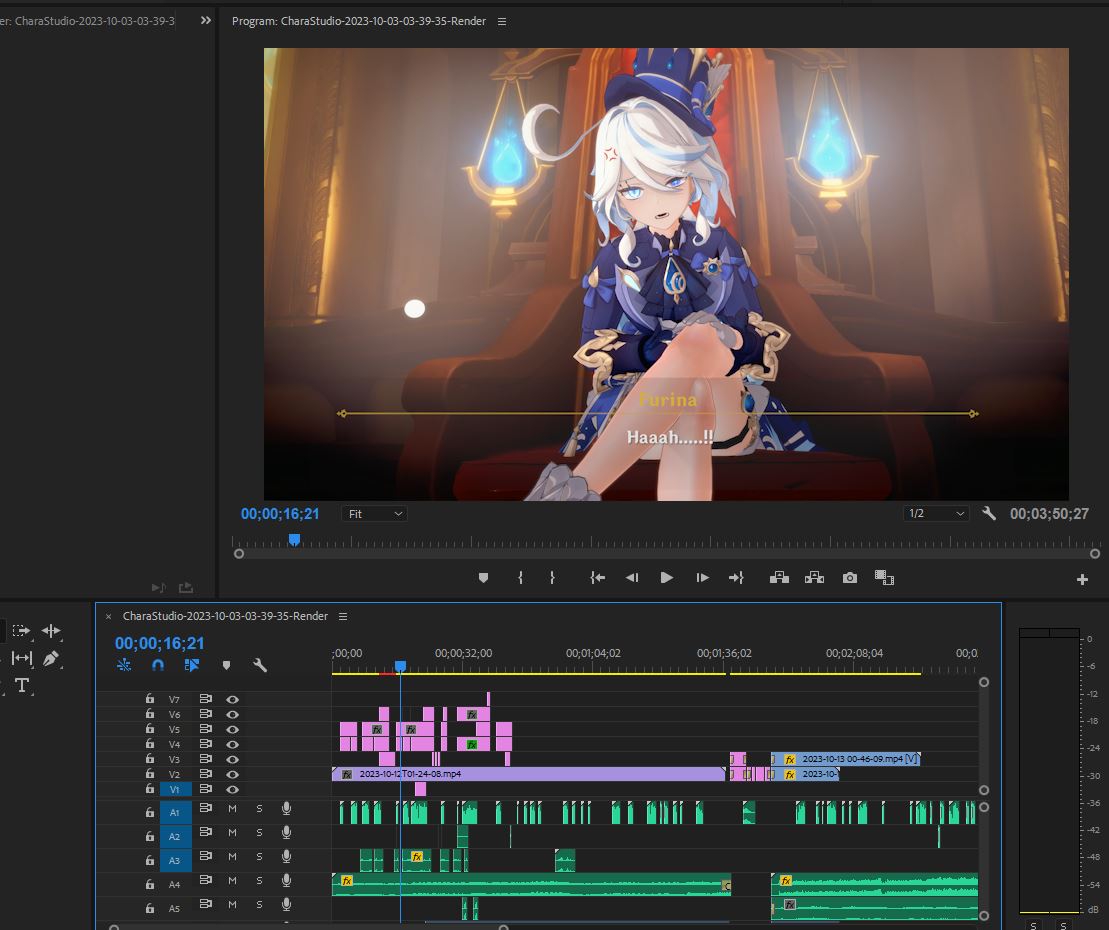Step back one frame
Screen dimensions: 1109x930
point(632,578)
